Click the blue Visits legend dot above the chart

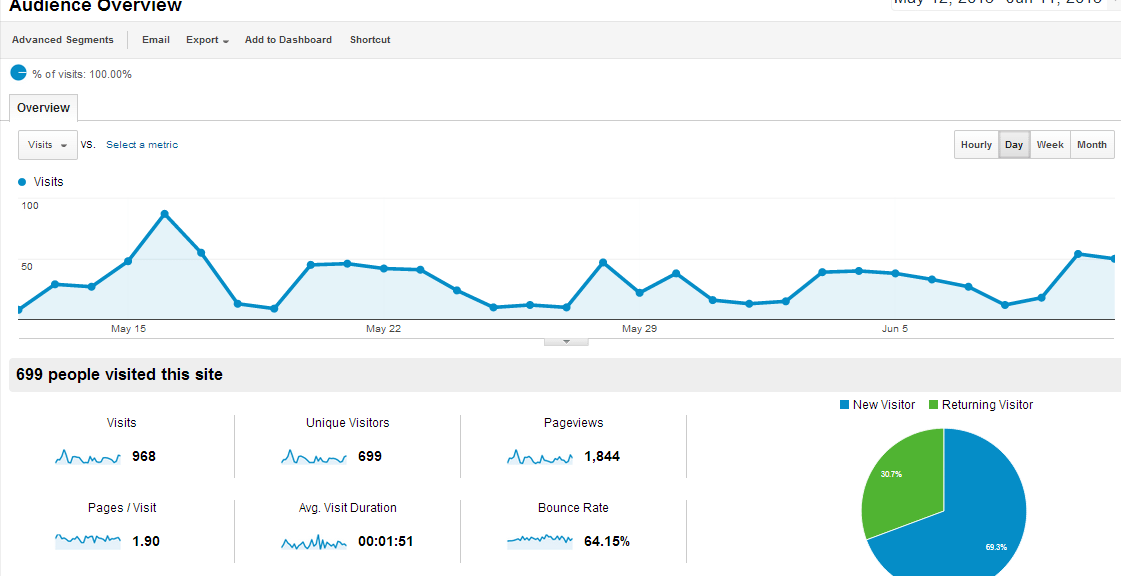(22, 182)
